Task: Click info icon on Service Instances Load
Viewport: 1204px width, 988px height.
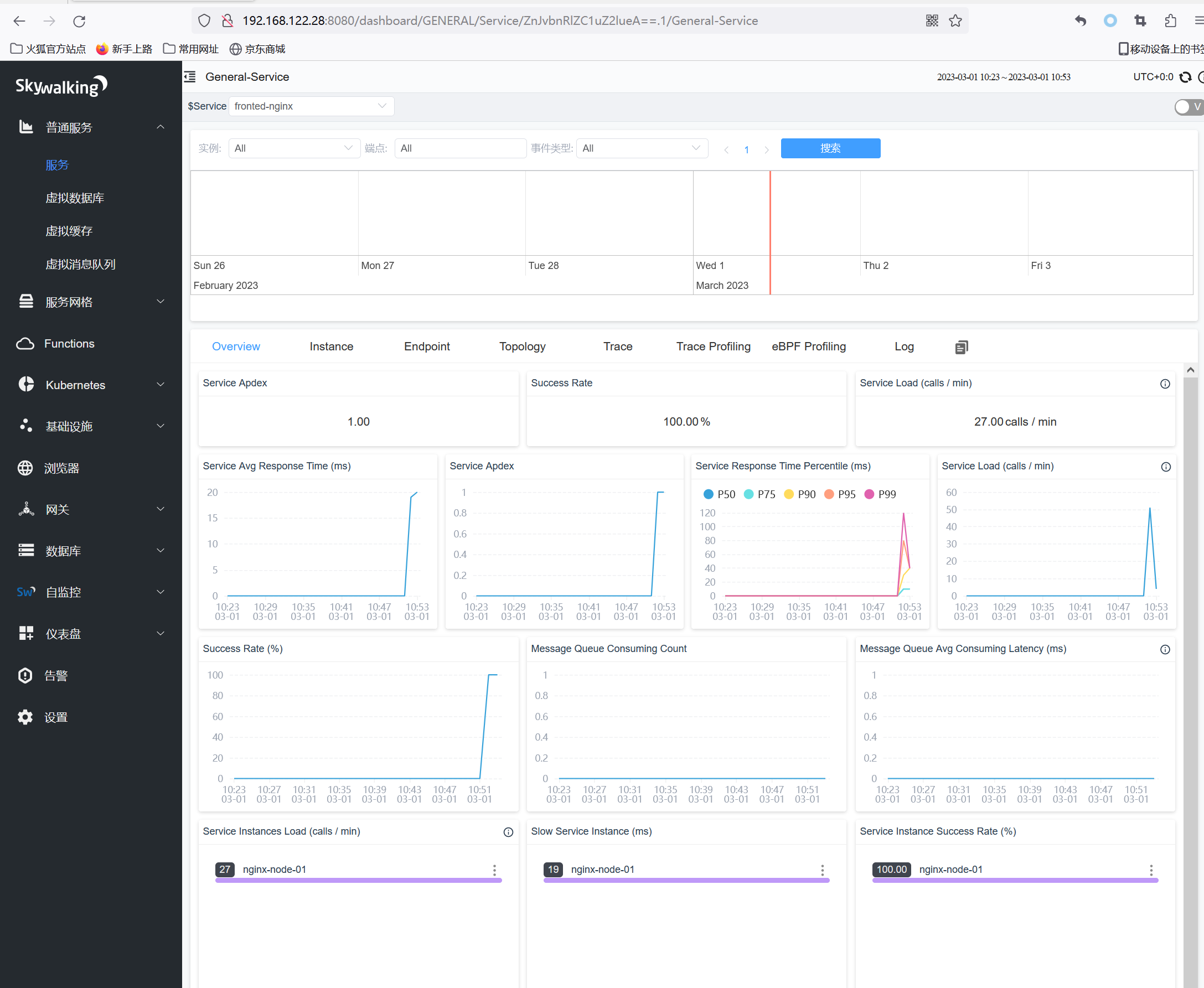Action: point(508,832)
